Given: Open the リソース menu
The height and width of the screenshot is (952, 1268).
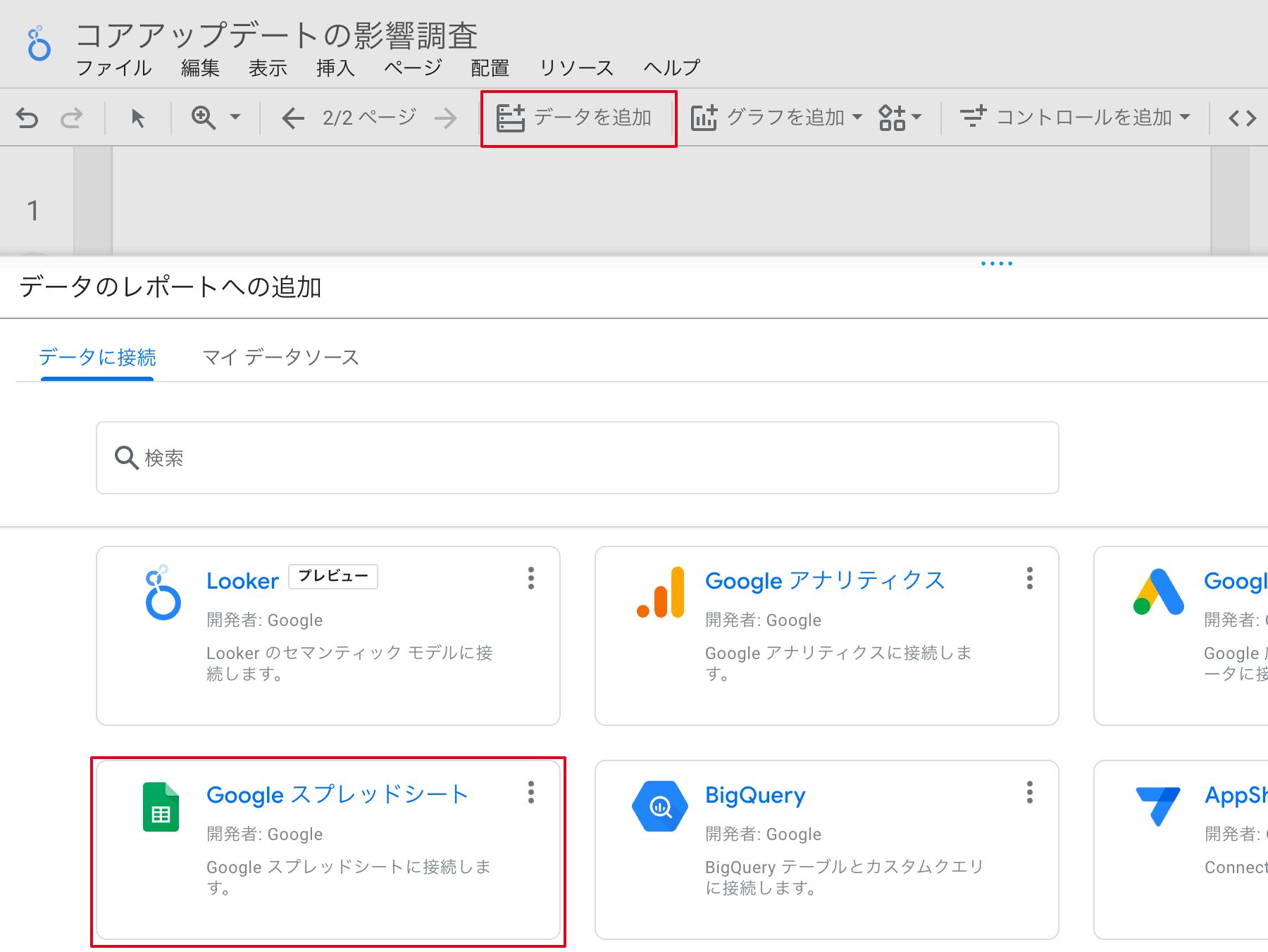Looking at the screenshot, I should pos(576,68).
